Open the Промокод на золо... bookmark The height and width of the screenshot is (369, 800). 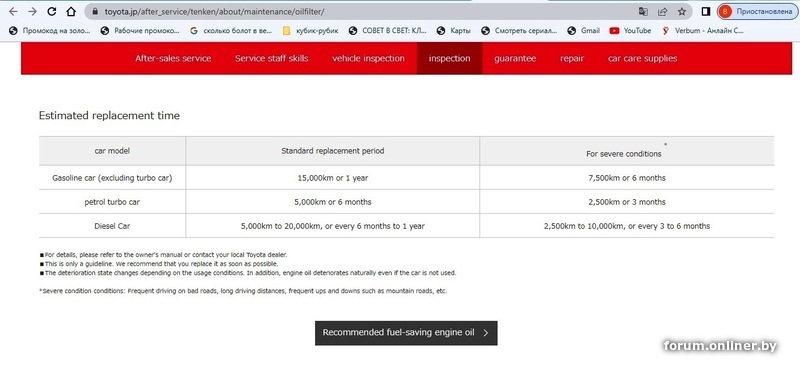click(49, 31)
